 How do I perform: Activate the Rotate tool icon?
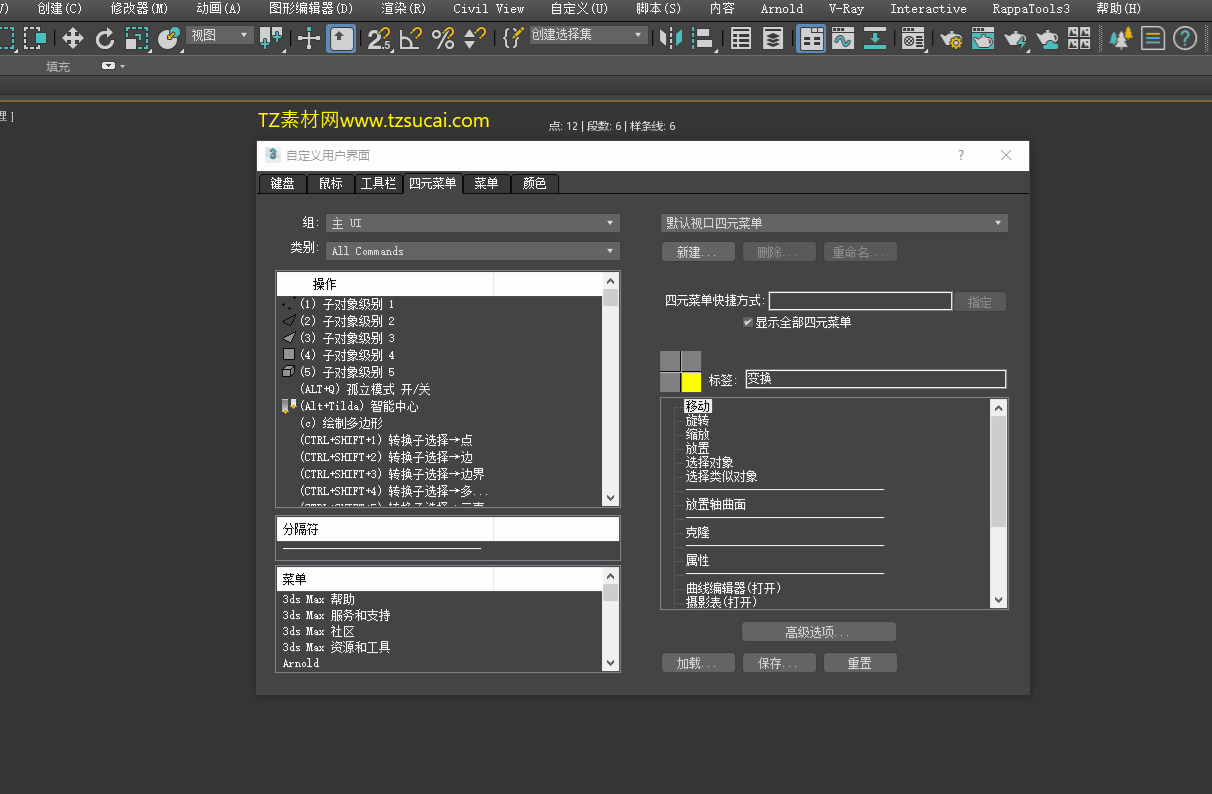(x=105, y=39)
